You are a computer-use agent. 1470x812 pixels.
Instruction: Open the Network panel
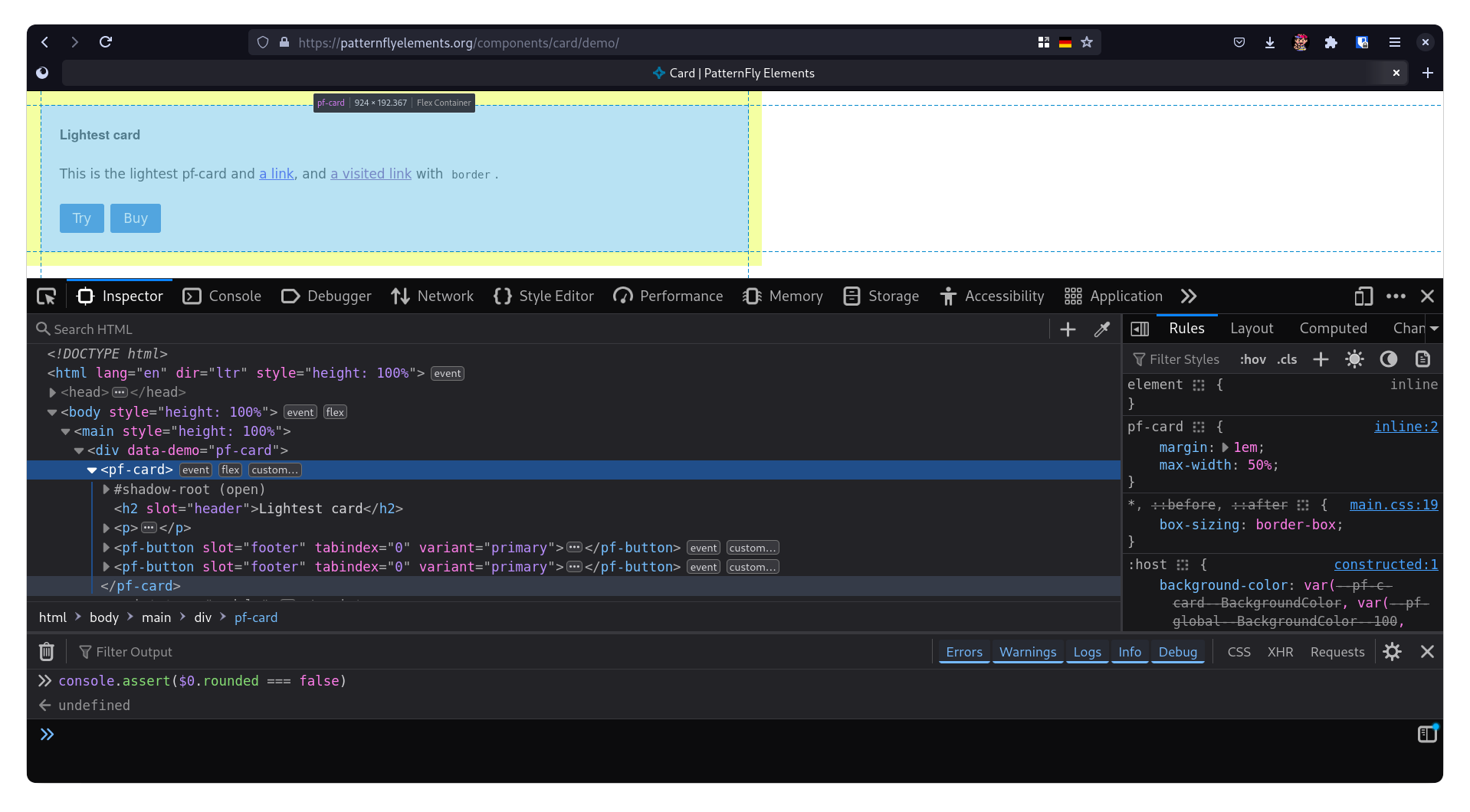pos(432,296)
